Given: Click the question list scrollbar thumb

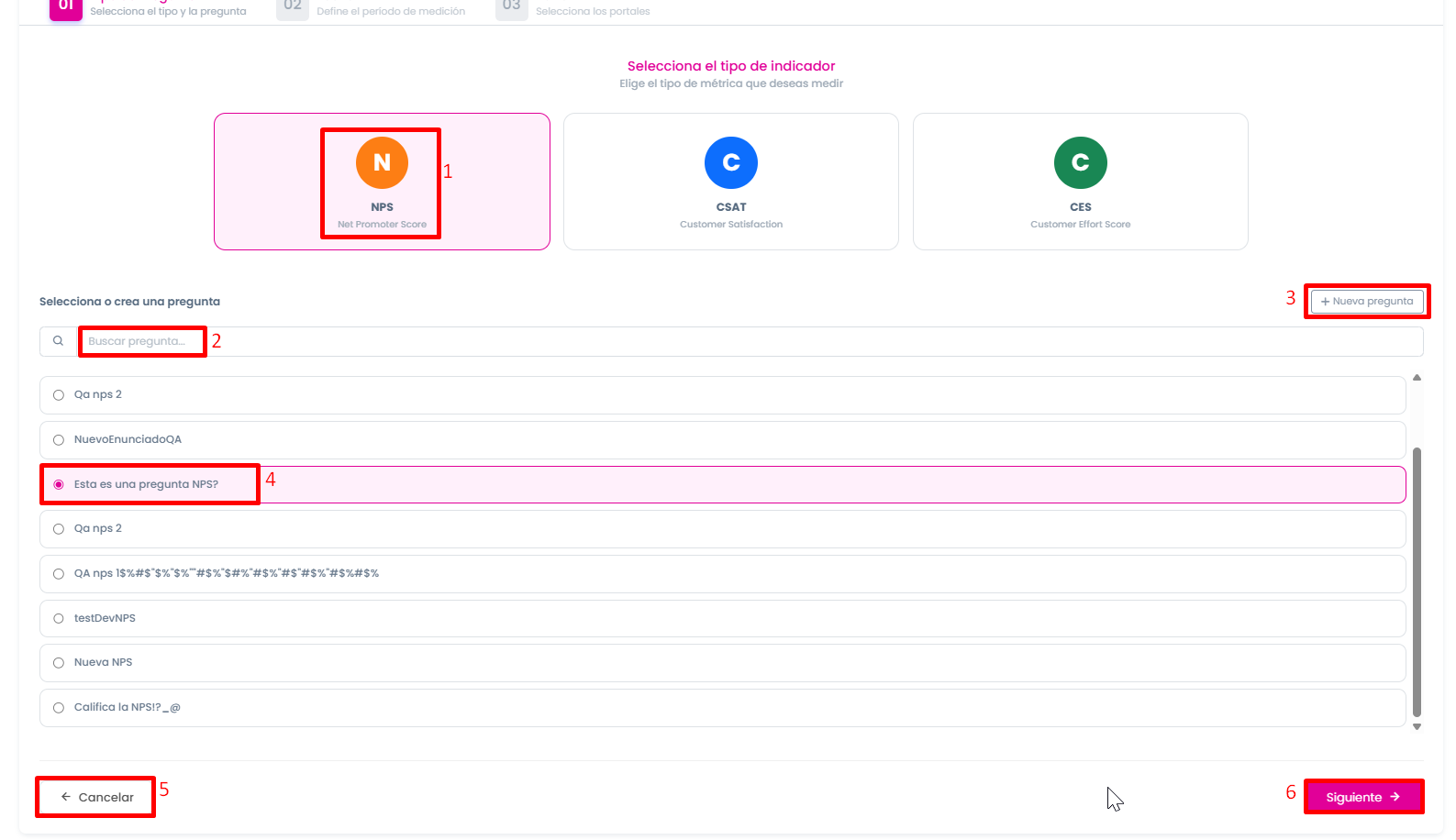Looking at the screenshot, I should pyautogui.click(x=1417, y=581).
